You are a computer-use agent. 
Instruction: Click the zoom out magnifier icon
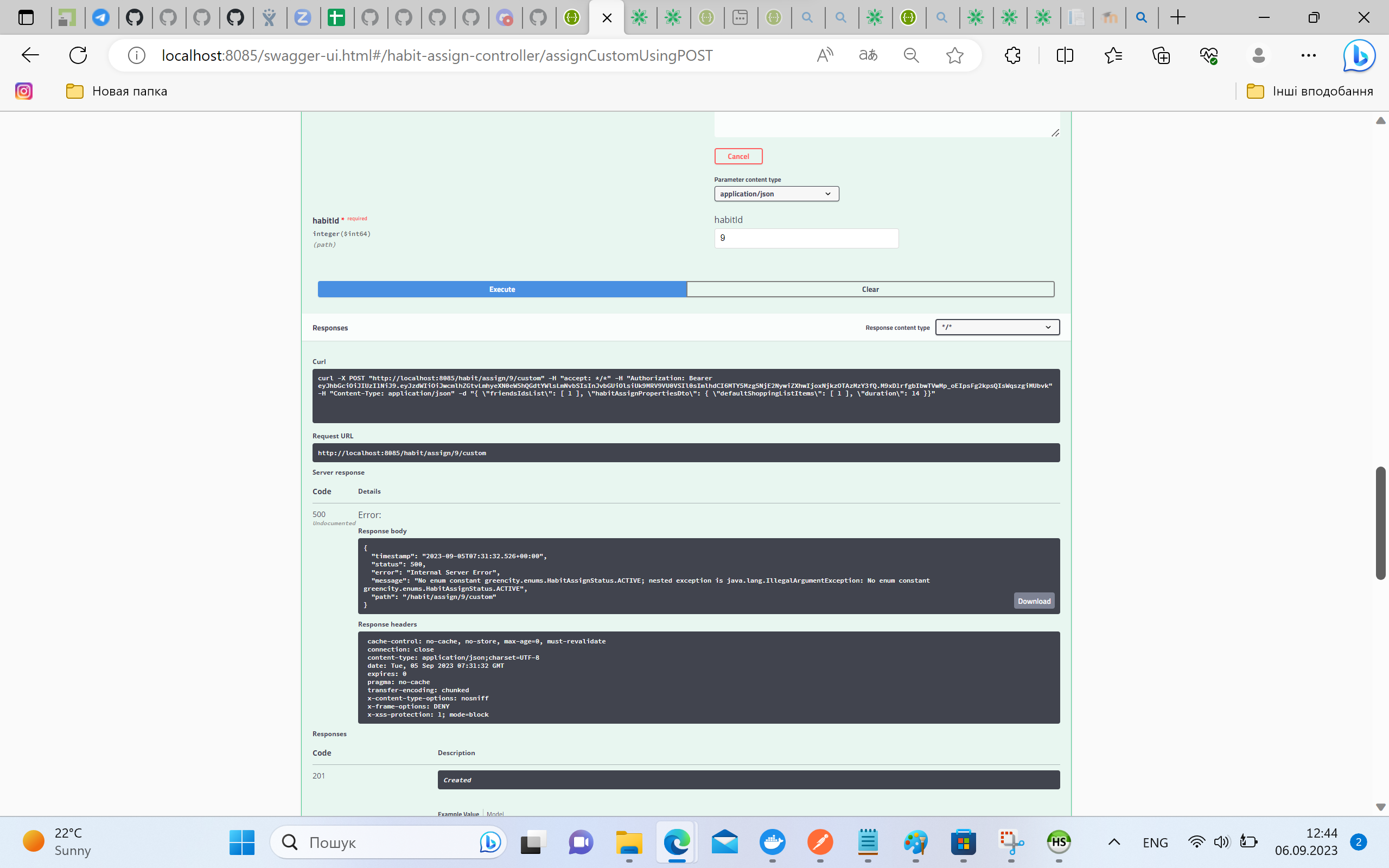coord(911,56)
